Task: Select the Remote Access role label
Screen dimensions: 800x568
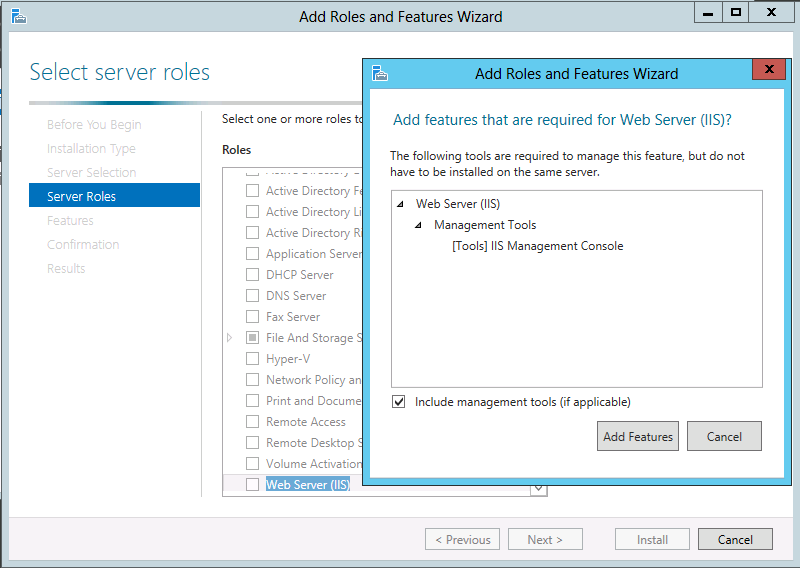Action: pyautogui.click(x=306, y=422)
